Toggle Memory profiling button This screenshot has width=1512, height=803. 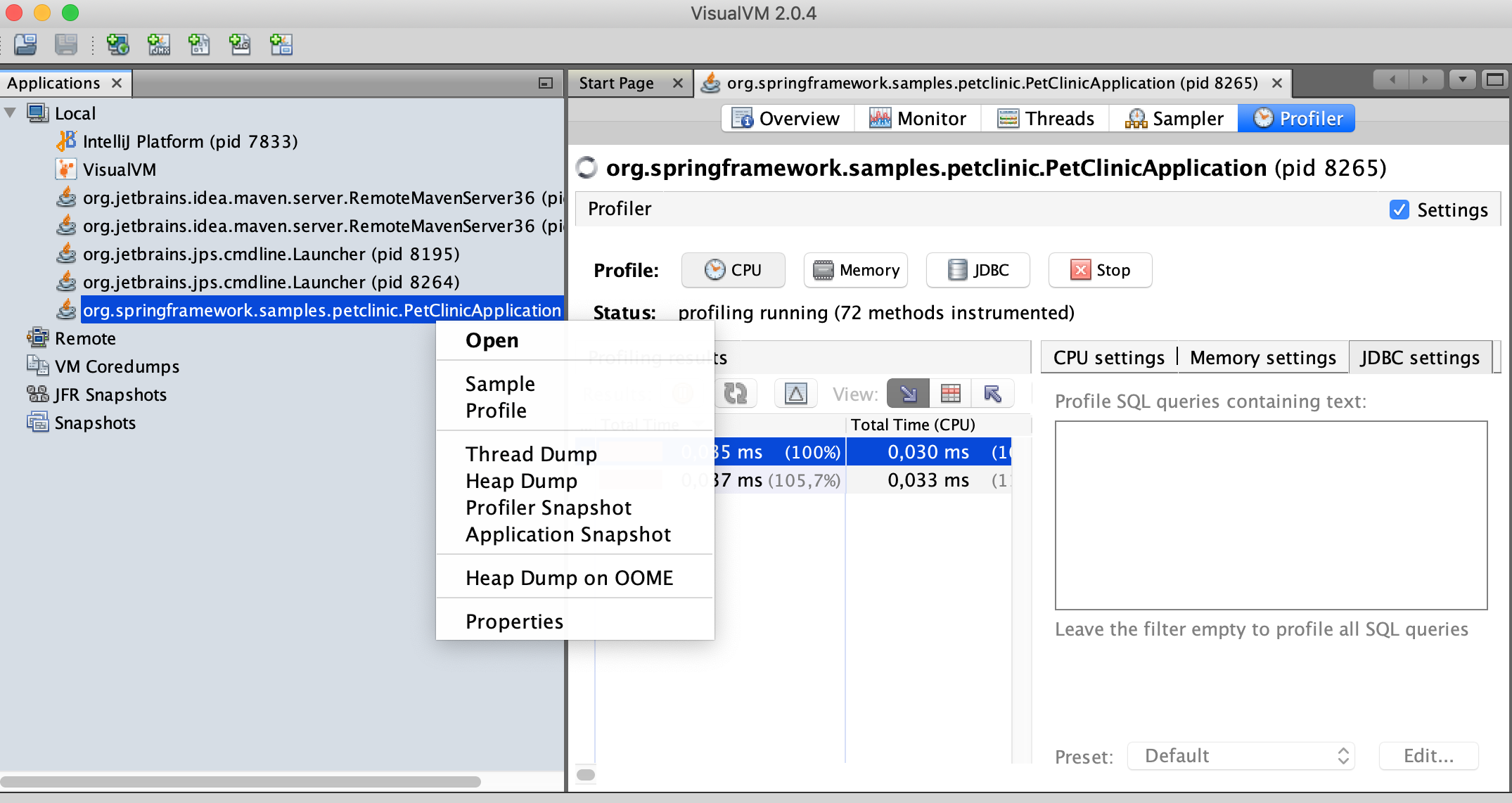pyautogui.click(x=855, y=270)
